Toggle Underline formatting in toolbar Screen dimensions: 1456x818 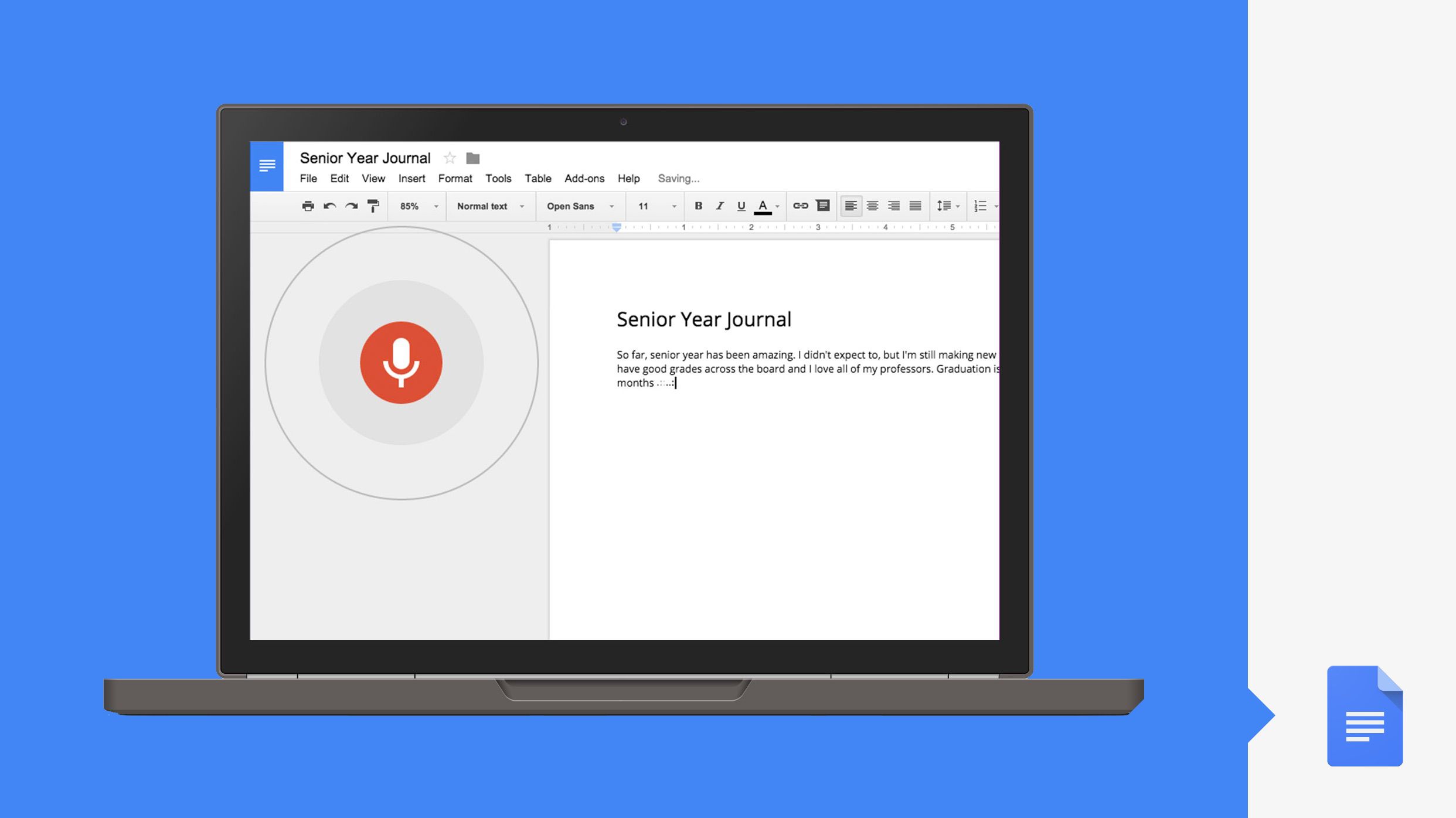click(739, 205)
